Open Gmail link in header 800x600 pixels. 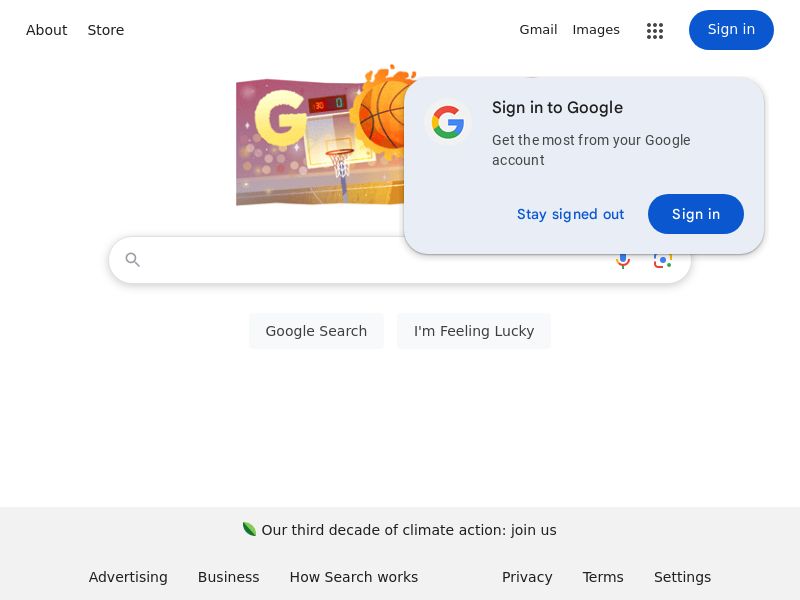pyautogui.click(x=538, y=30)
